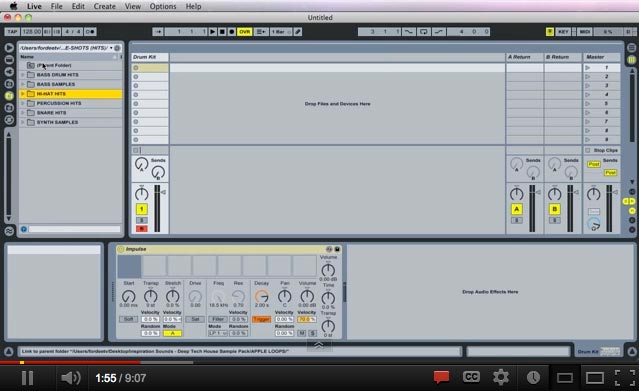This screenshot has width=639, height=391.
Task: Click the Impulse Trigger mode button
Action: [x=261, y=319]
